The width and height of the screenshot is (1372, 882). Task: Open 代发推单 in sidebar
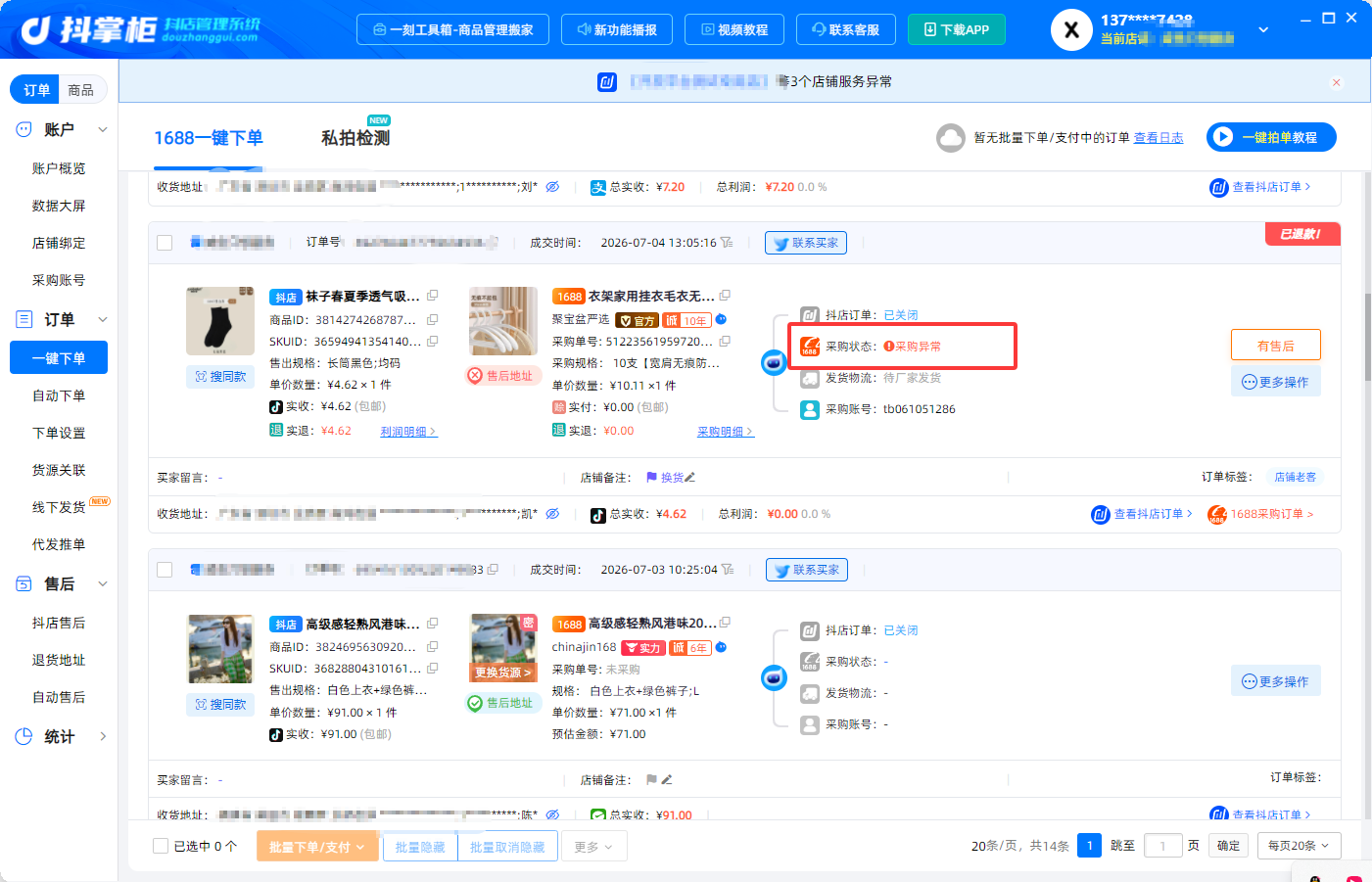59,544
